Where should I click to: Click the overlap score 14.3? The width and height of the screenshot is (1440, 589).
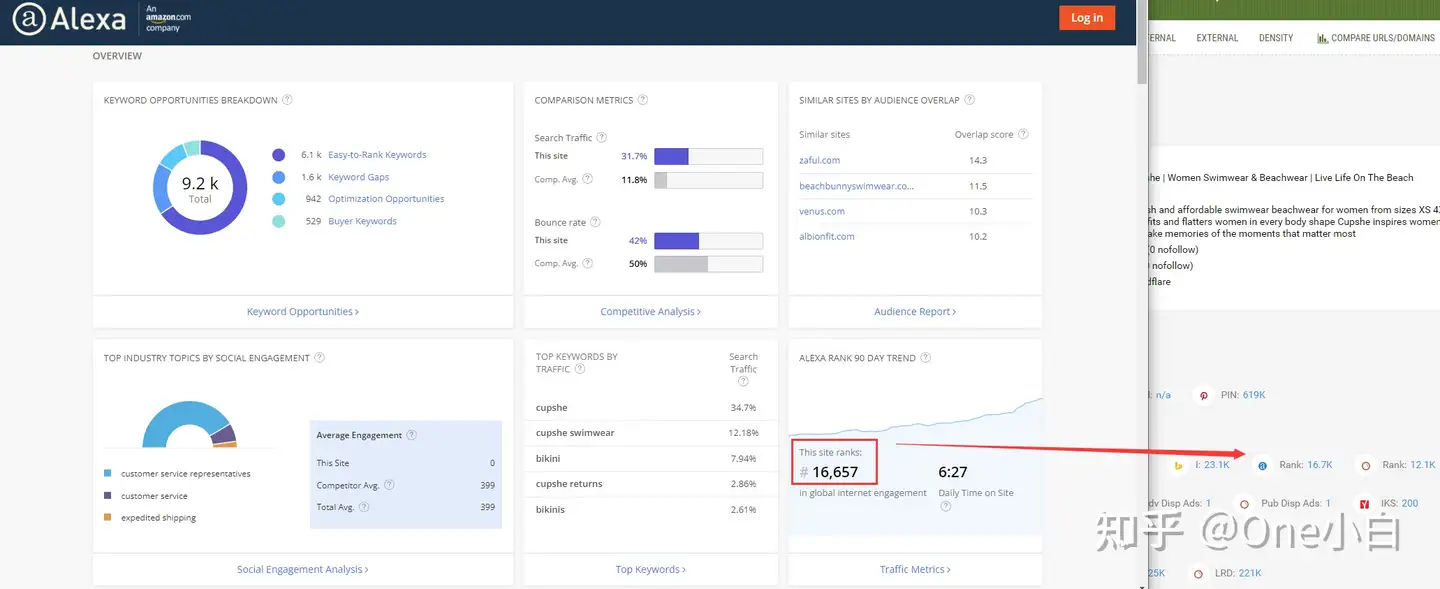978,160
